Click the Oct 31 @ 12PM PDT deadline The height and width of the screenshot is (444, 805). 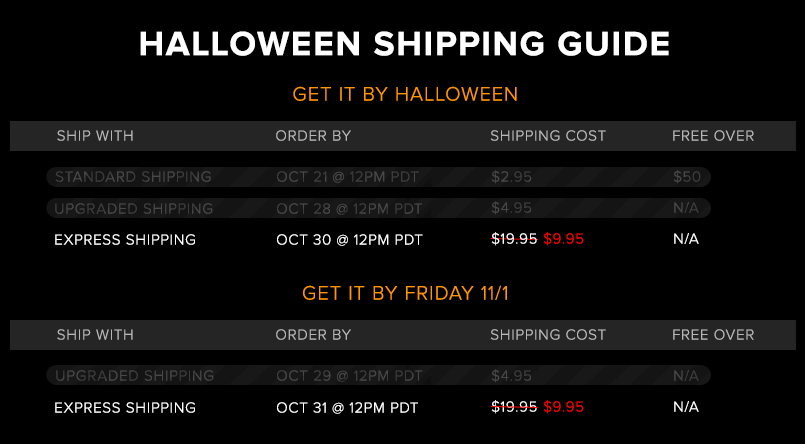point(347,408)
